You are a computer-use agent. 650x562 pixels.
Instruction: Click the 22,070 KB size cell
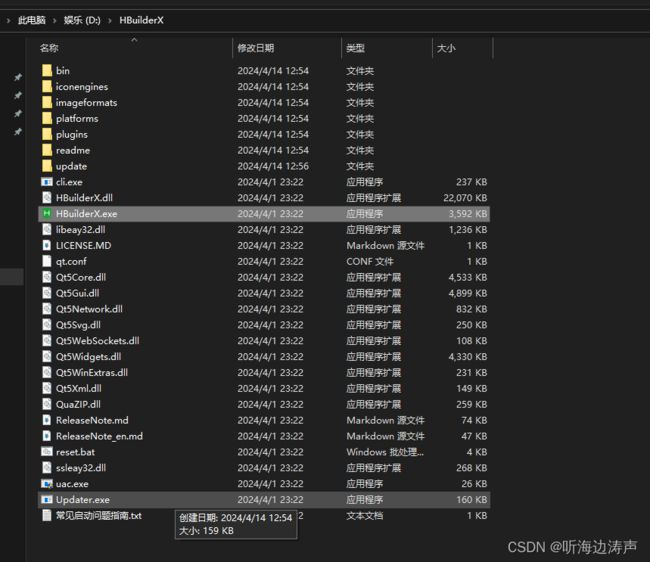coord(465,198)
